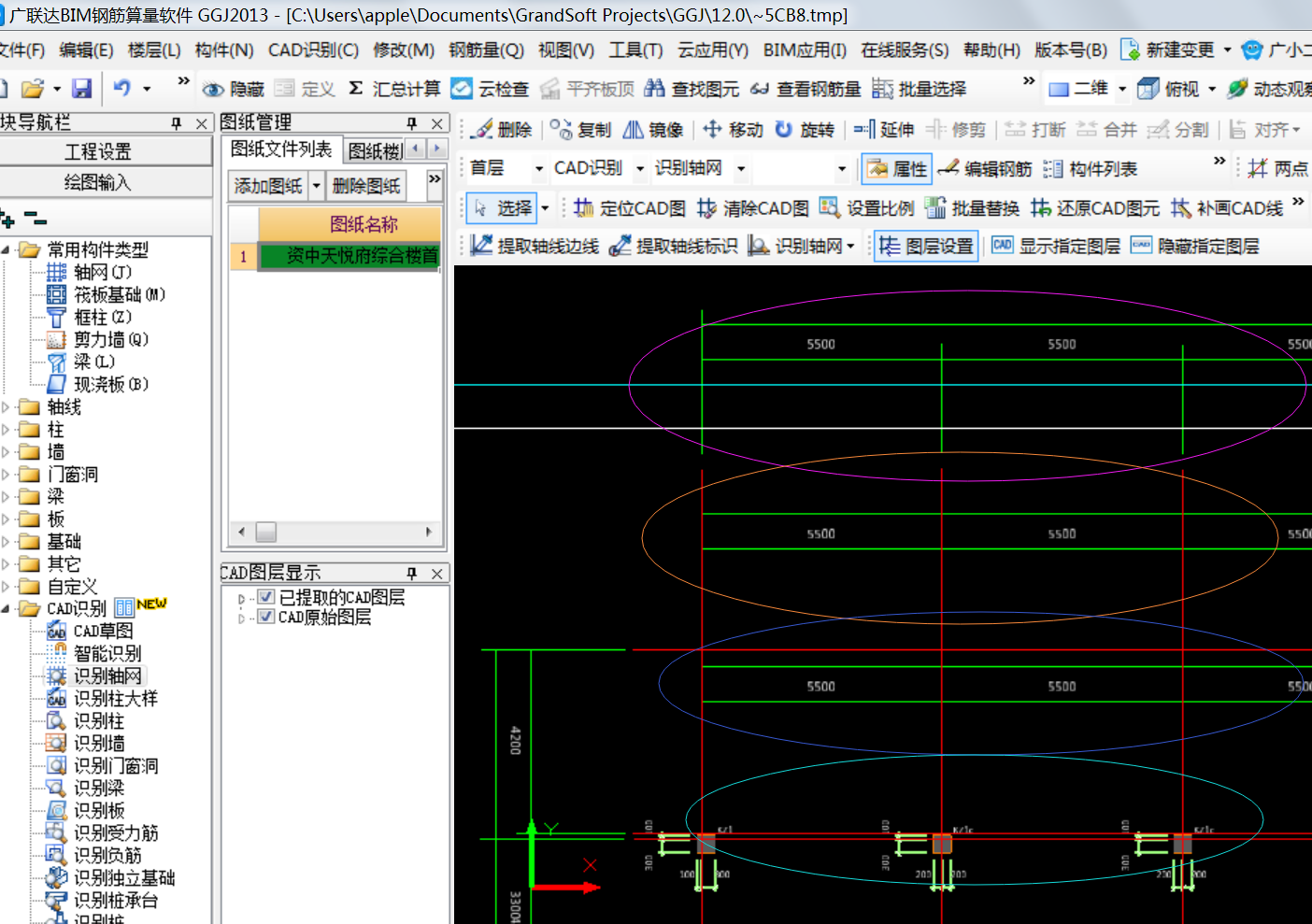Click the 隐藏 eye icon button
Viewport: 1312px width, 924px height.
234,89
